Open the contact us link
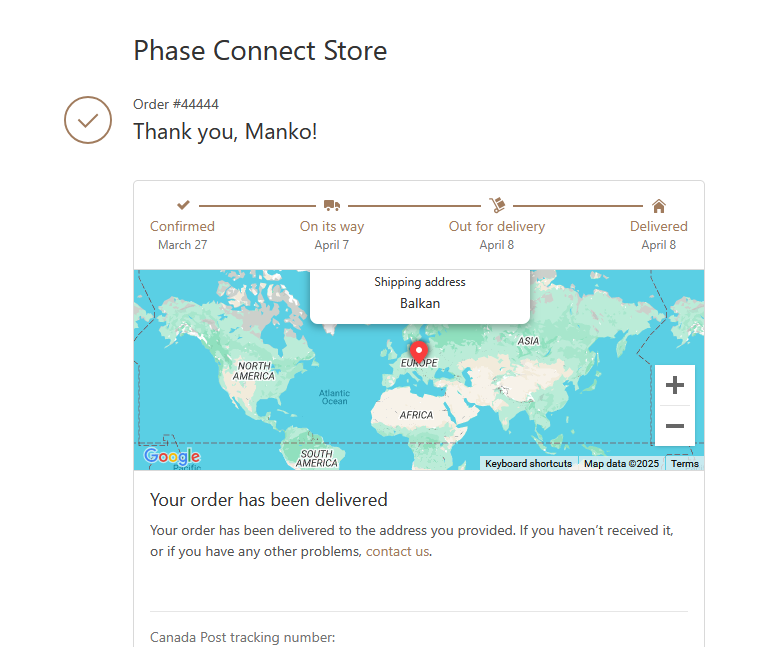This screenshot has width=757, height=647. click(x=397, y=551)
